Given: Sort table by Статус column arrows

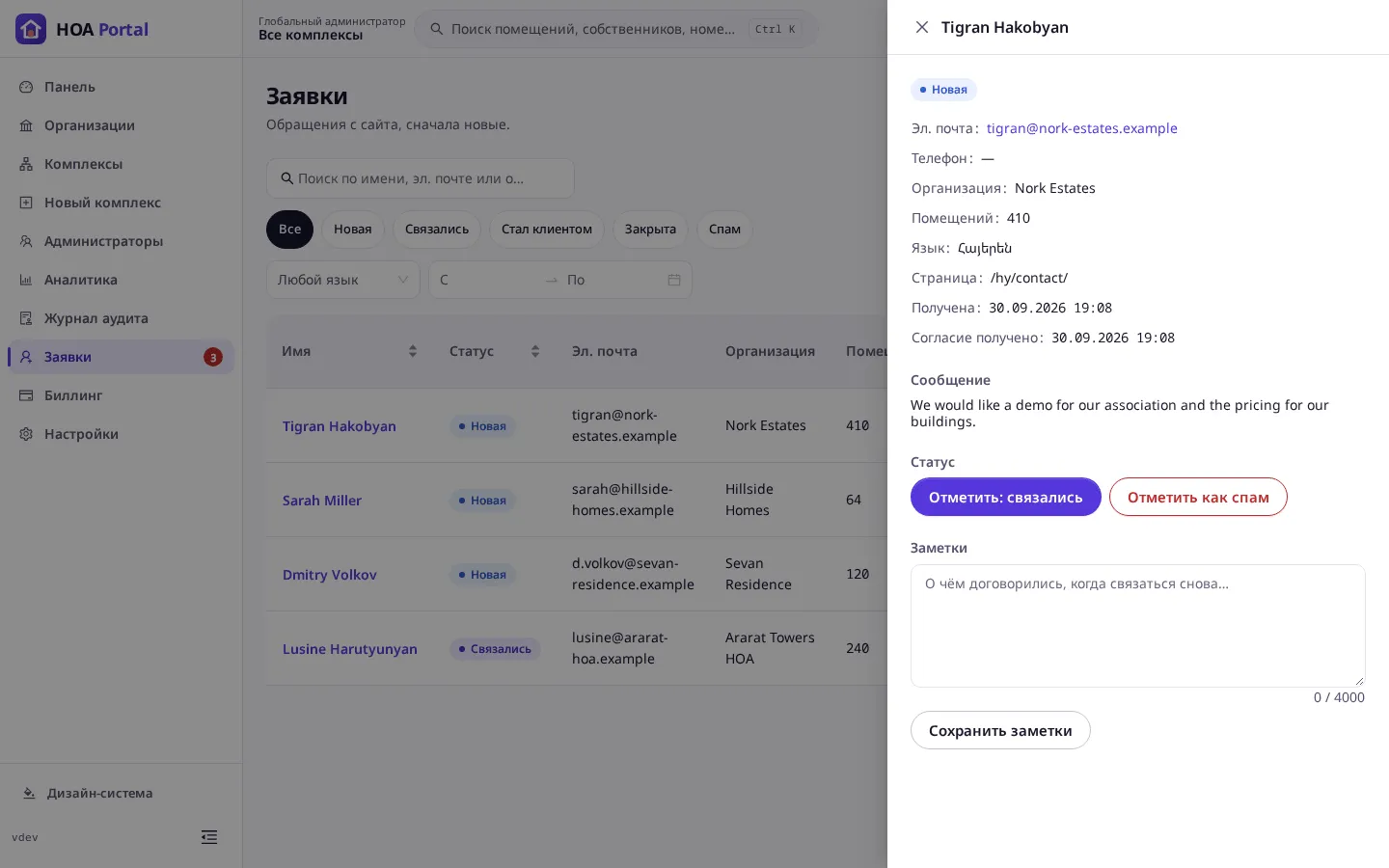Looking at the screenshot, I should point(535,351).
